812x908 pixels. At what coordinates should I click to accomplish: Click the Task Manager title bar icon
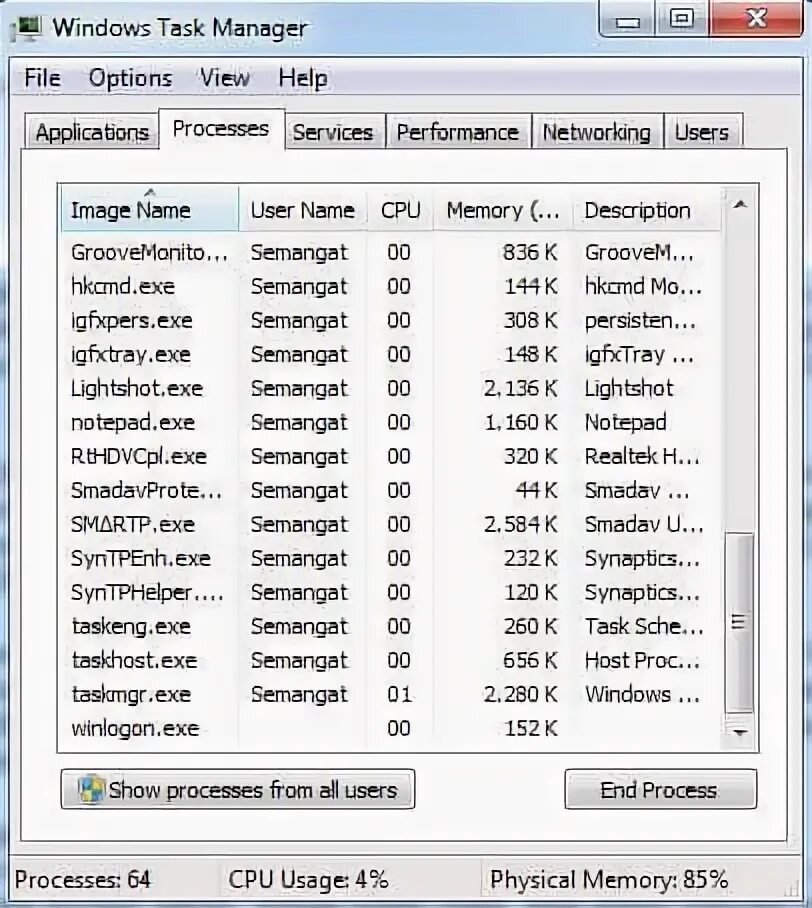pos(26,28)
